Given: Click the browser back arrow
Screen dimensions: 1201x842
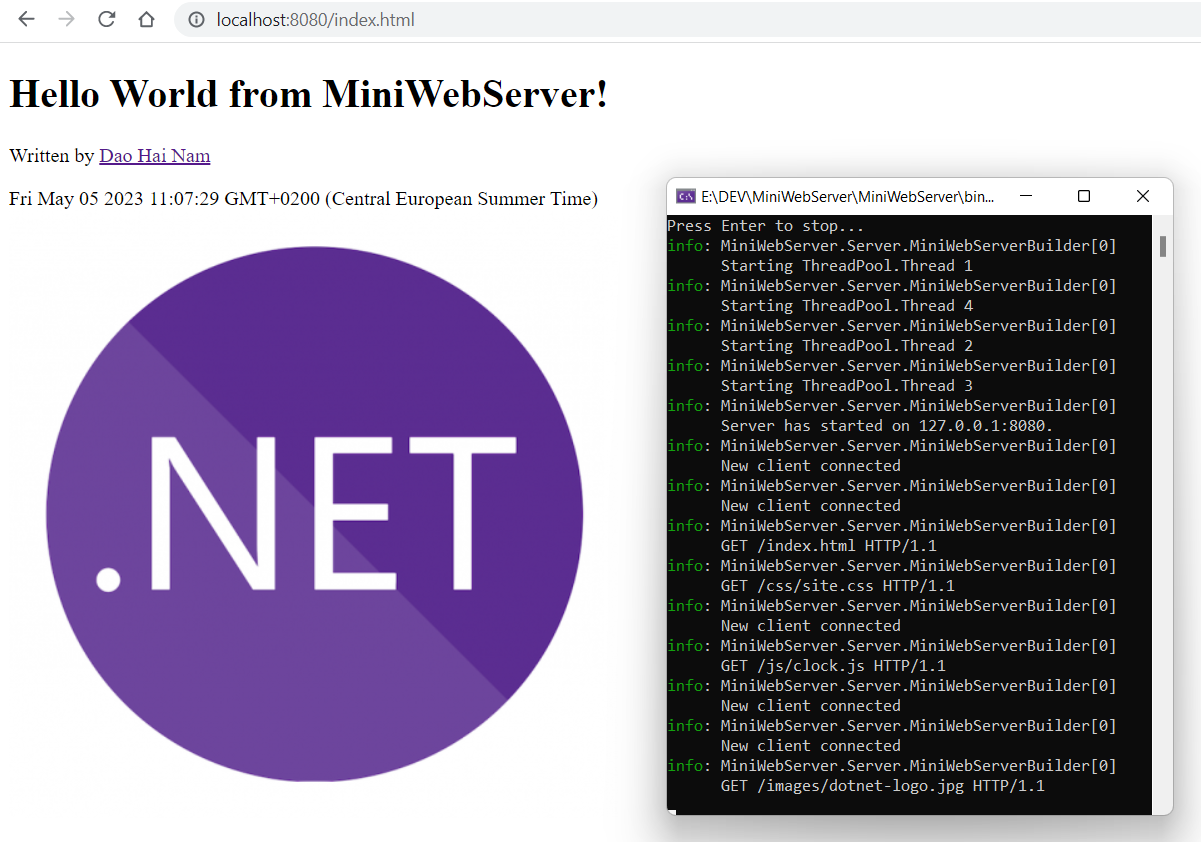Looking at the screenshot, I should coord(26,20).
